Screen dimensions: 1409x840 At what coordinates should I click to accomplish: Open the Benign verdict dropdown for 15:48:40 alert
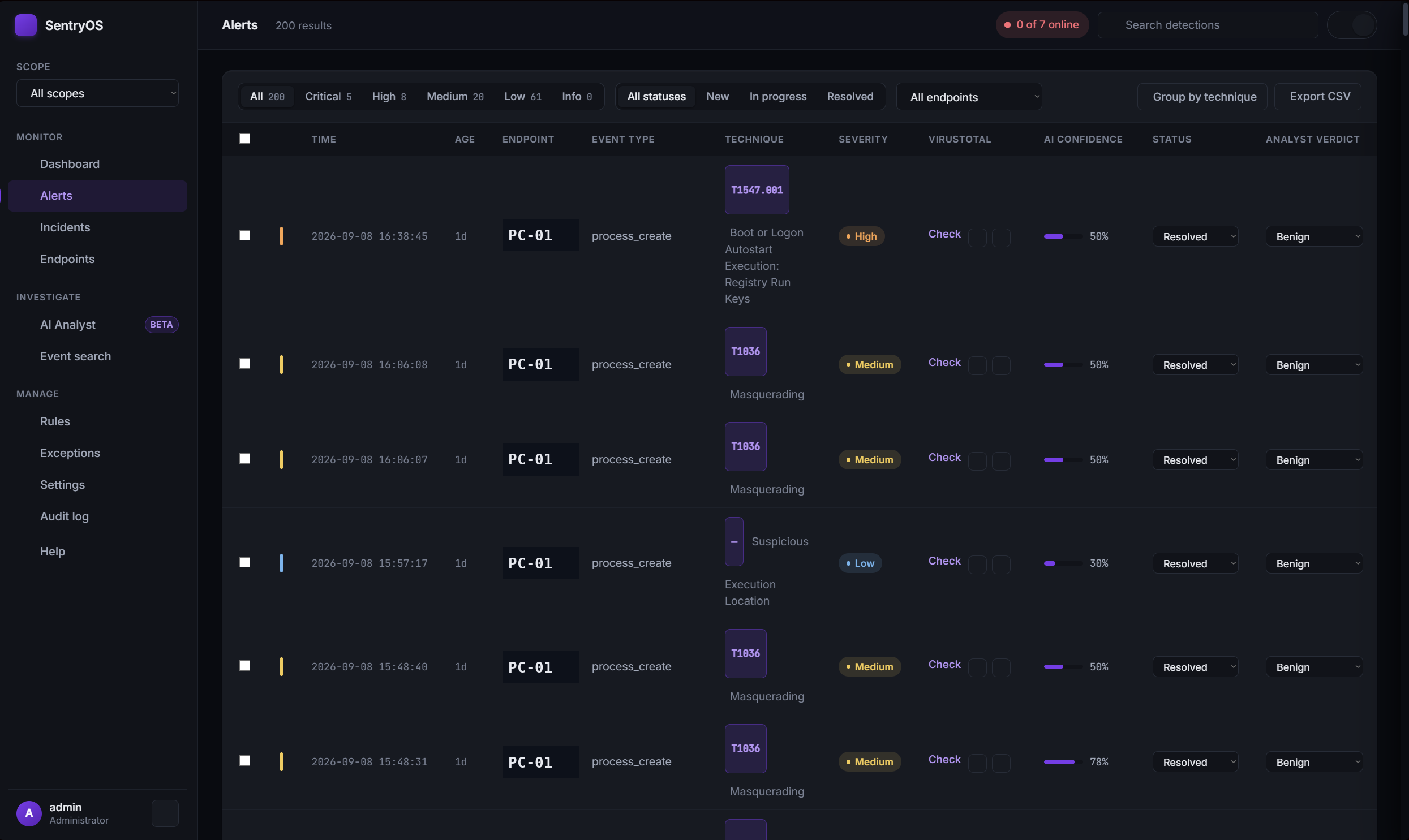(x=1314, y=667)
